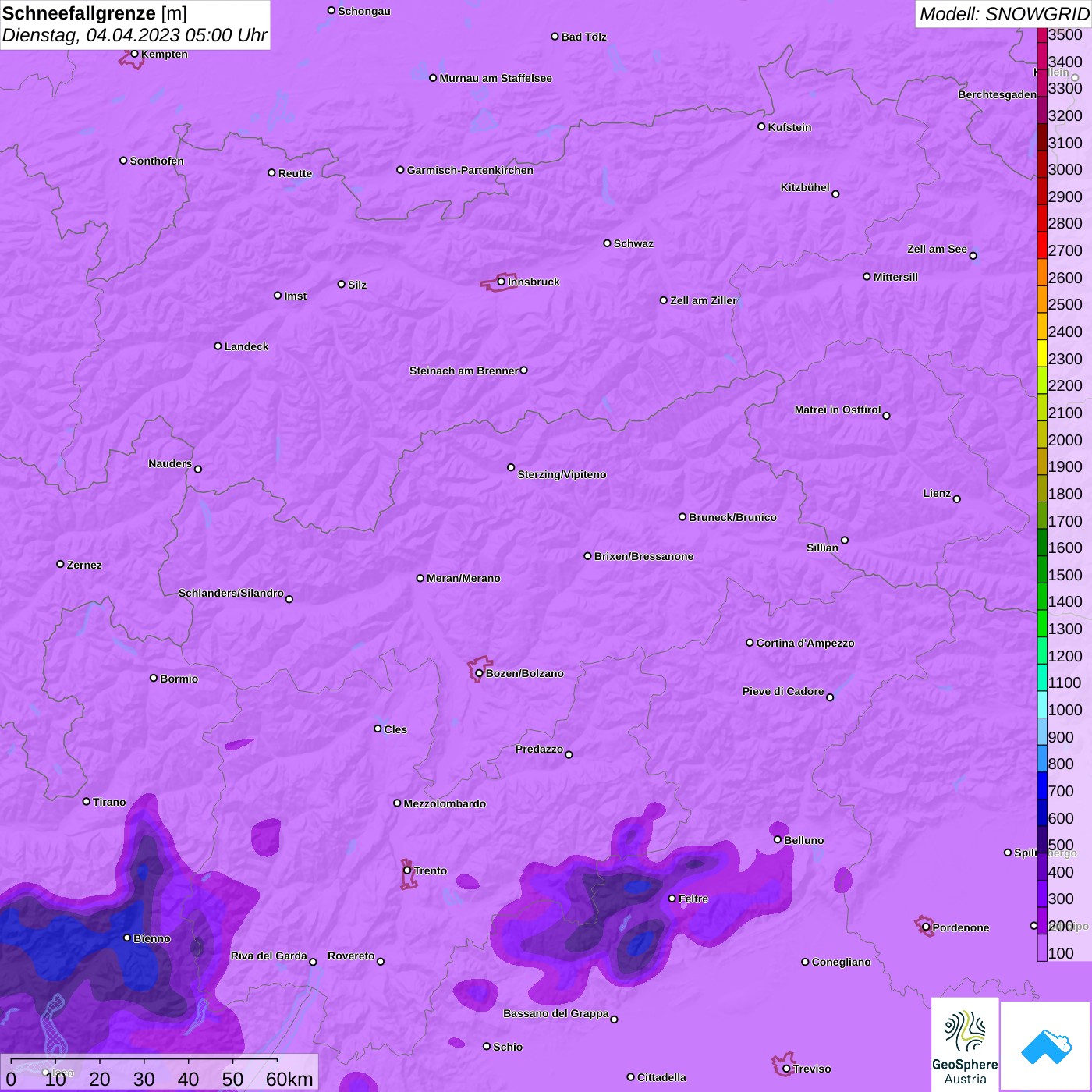This screenshot has width=1092, height=1092.
Task: Click the Brixen/Bressanone label
Action: point(643,556)
